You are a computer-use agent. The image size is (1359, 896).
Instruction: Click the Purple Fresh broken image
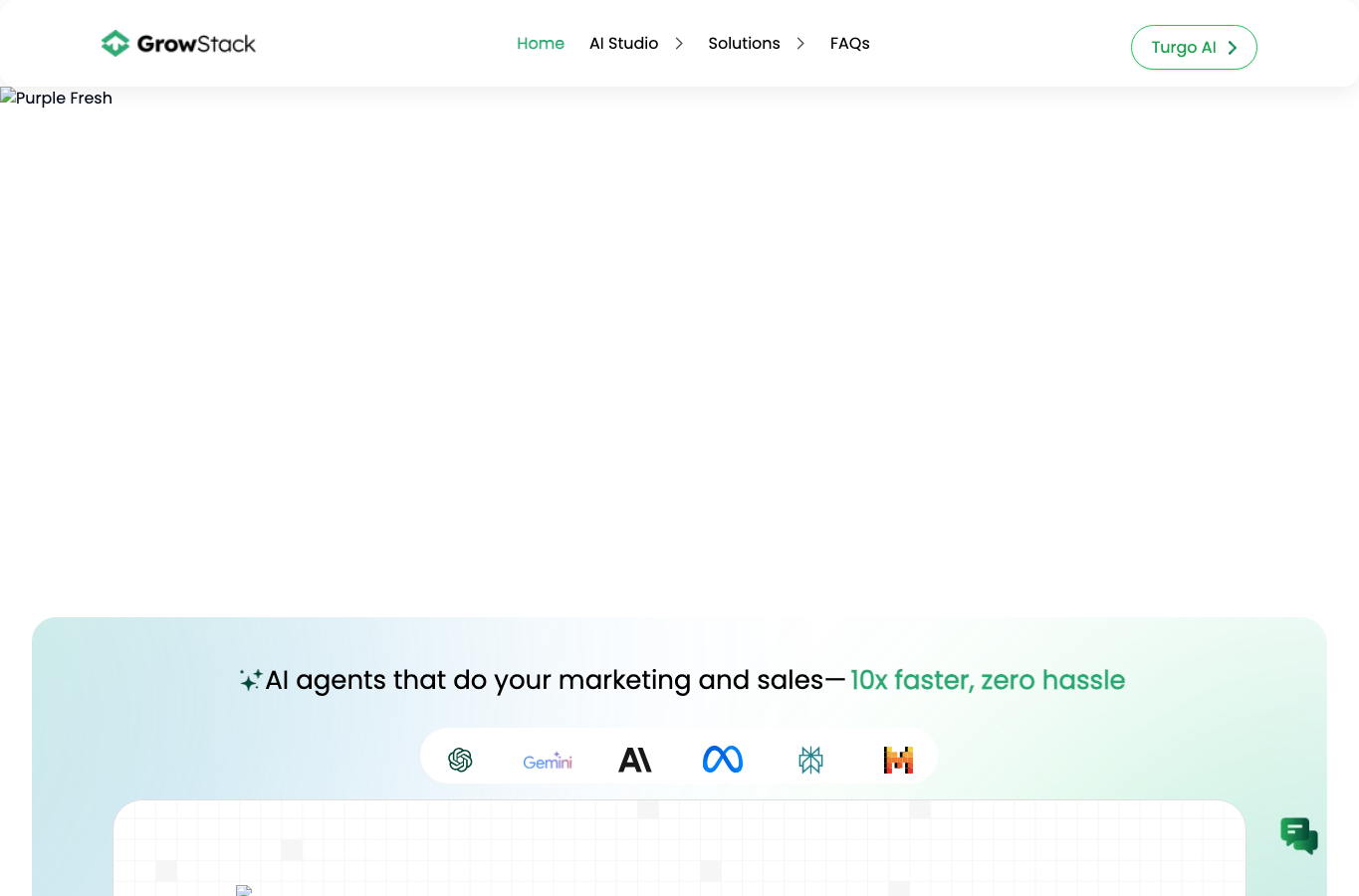pyautogui.click(x=57, y=98)
